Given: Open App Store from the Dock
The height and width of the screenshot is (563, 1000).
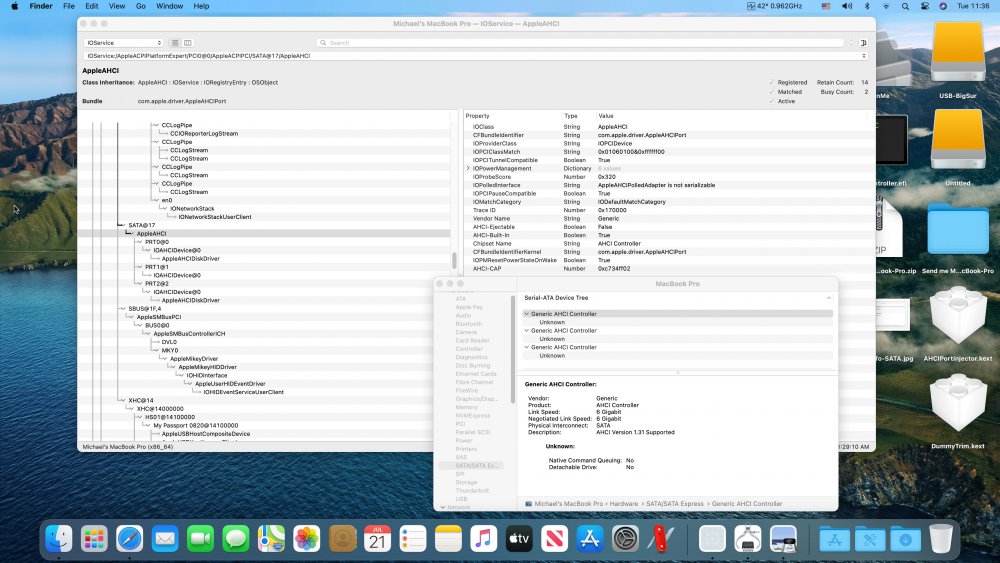Looking at the screenshot, I should pyautogui.click(x=590, y=539).
